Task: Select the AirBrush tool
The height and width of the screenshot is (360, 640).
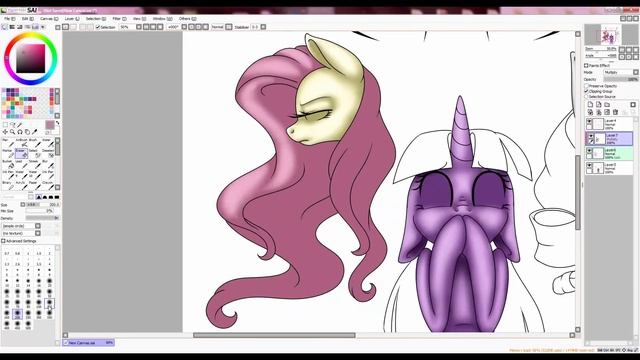Action: pyautogui.click(x=22, y=143)
